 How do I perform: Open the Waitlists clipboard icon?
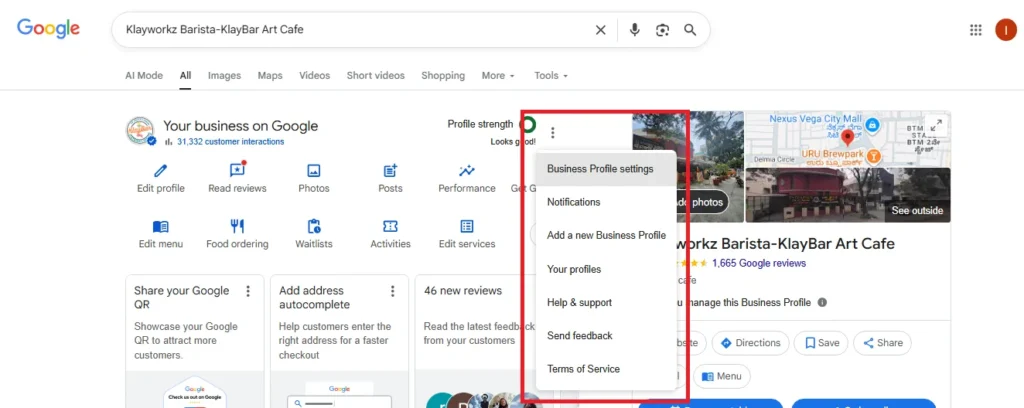click(x=313, y=227)
